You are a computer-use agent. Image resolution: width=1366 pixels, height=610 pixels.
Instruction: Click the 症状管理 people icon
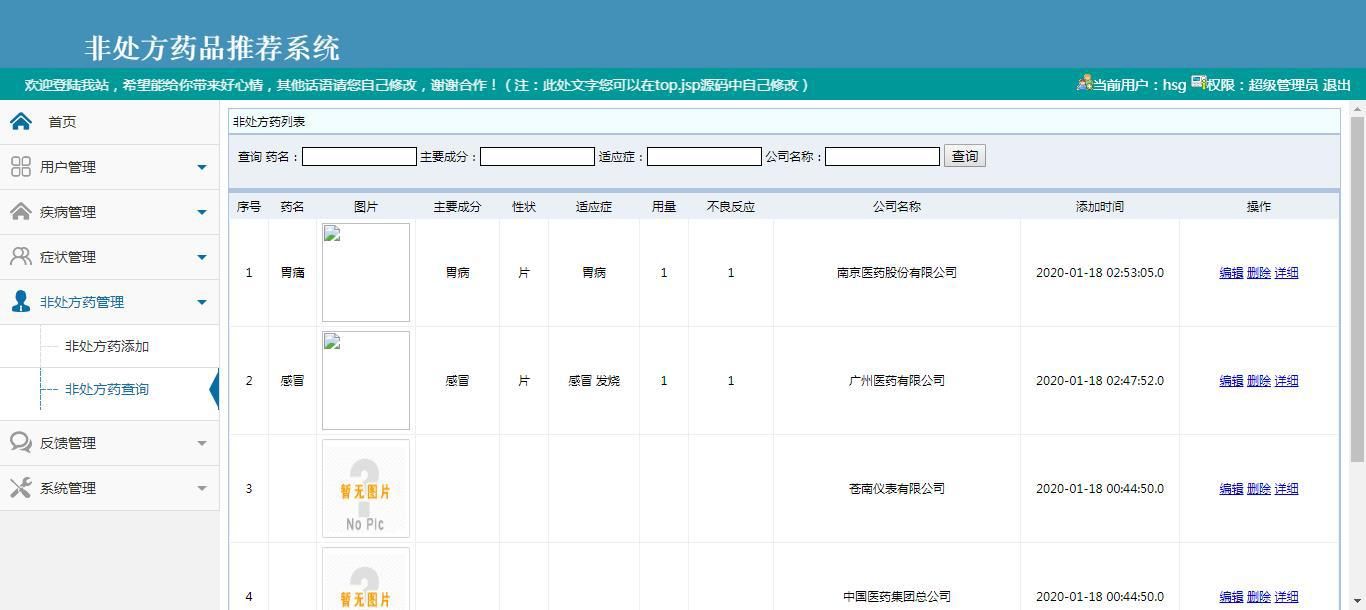point(21,257)
